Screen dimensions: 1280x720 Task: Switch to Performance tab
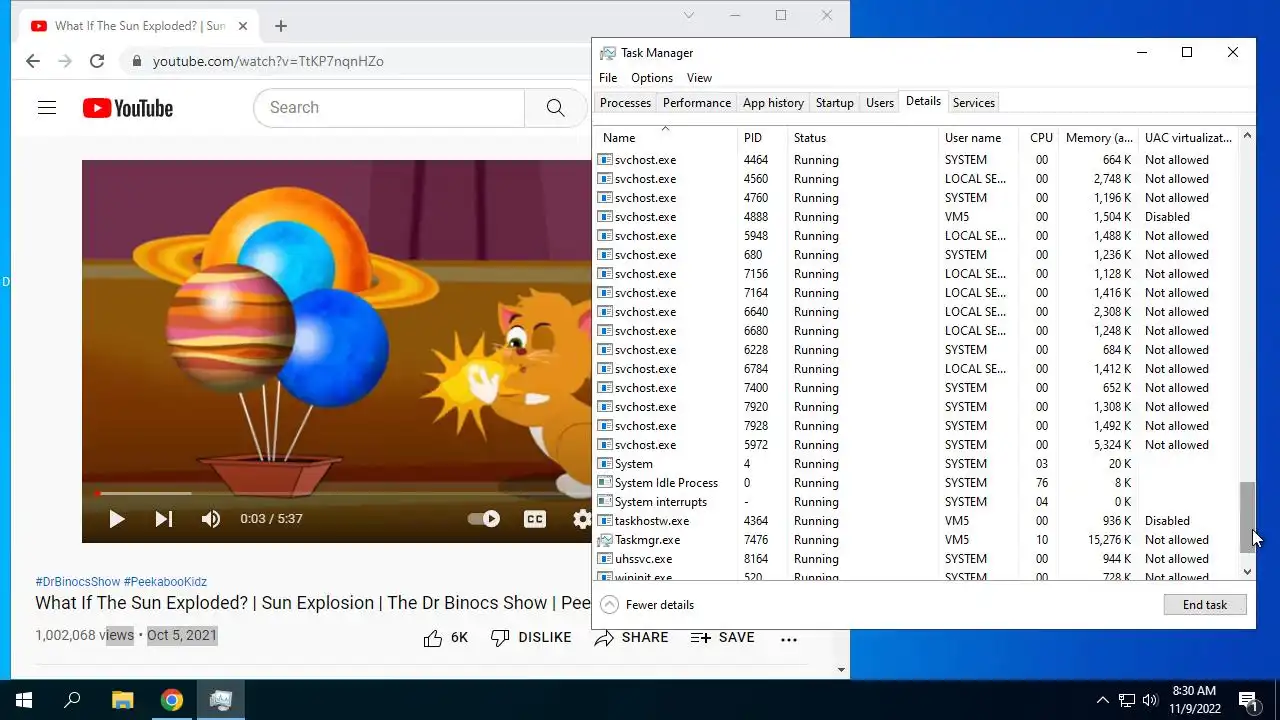(x=697, y=103)
